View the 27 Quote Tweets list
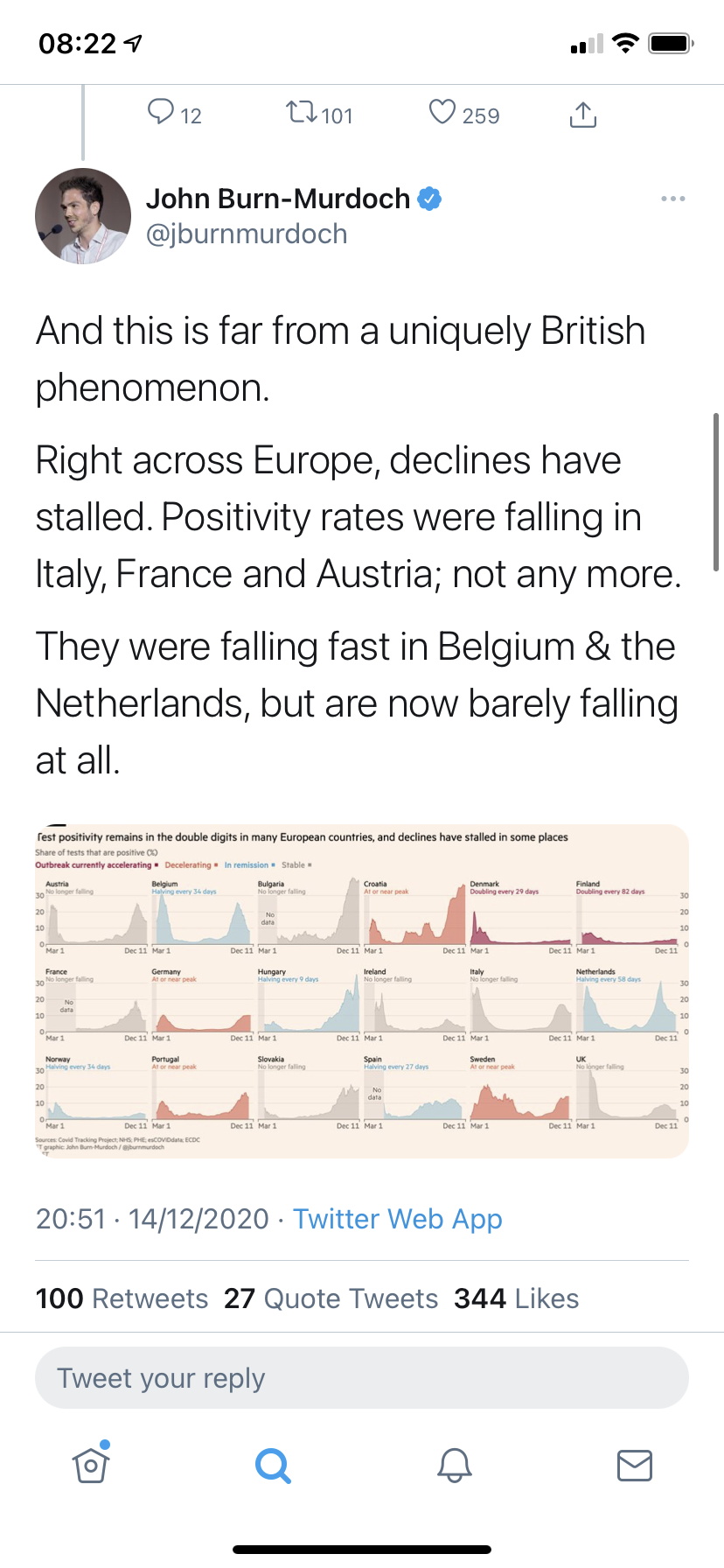Viewport: 724px width, 1568px height. coord(331,1298)
